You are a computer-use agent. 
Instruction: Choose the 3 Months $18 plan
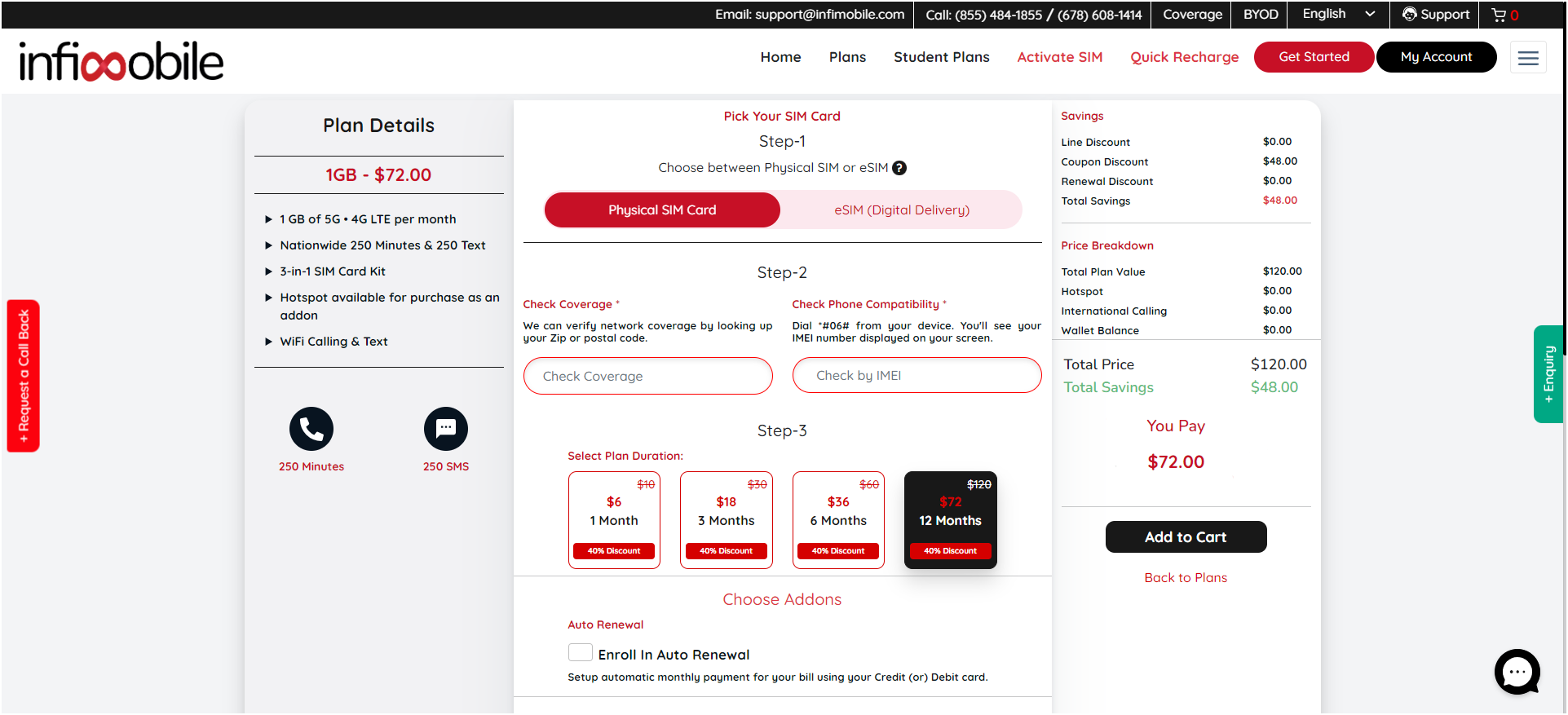pos(726,520)
